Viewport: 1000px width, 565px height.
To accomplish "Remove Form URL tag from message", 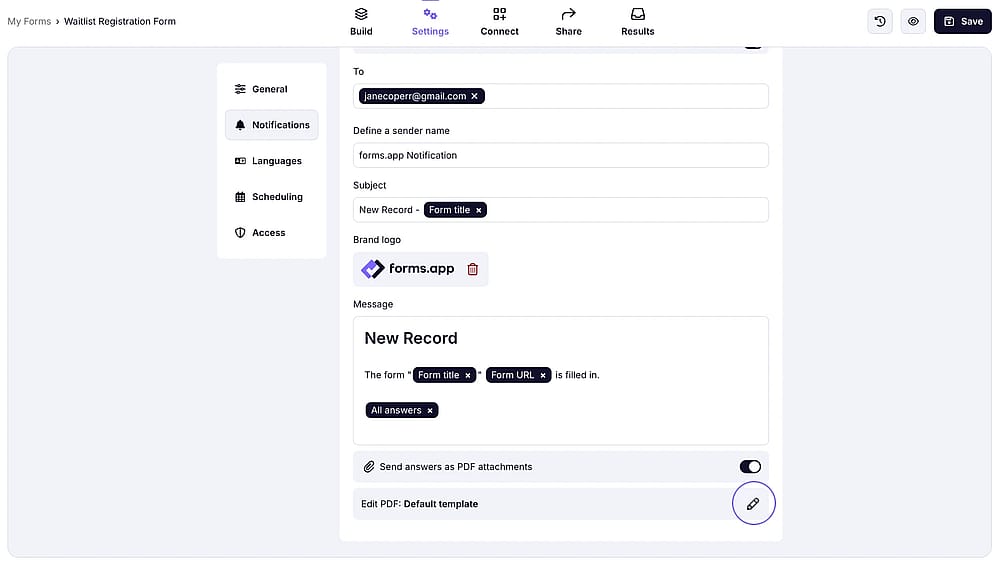I will (x=543, y=376).
